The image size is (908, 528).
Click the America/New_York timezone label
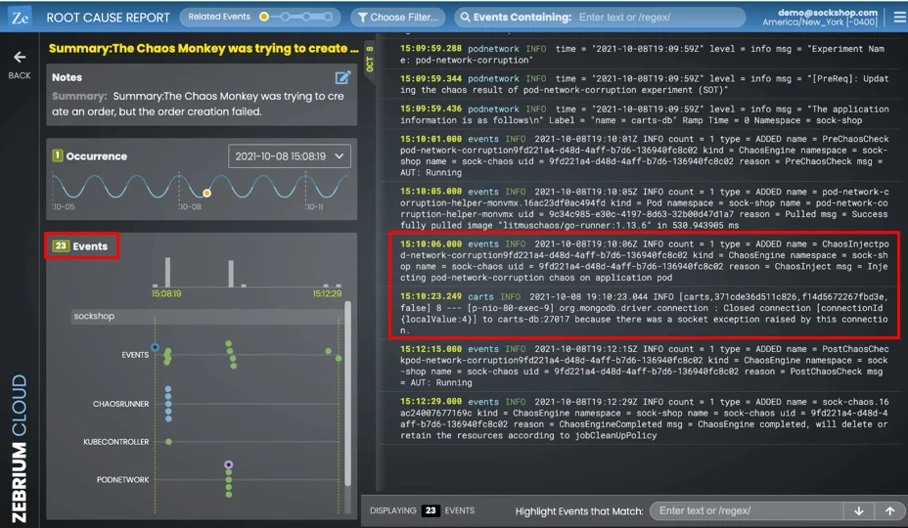[819, 23]
